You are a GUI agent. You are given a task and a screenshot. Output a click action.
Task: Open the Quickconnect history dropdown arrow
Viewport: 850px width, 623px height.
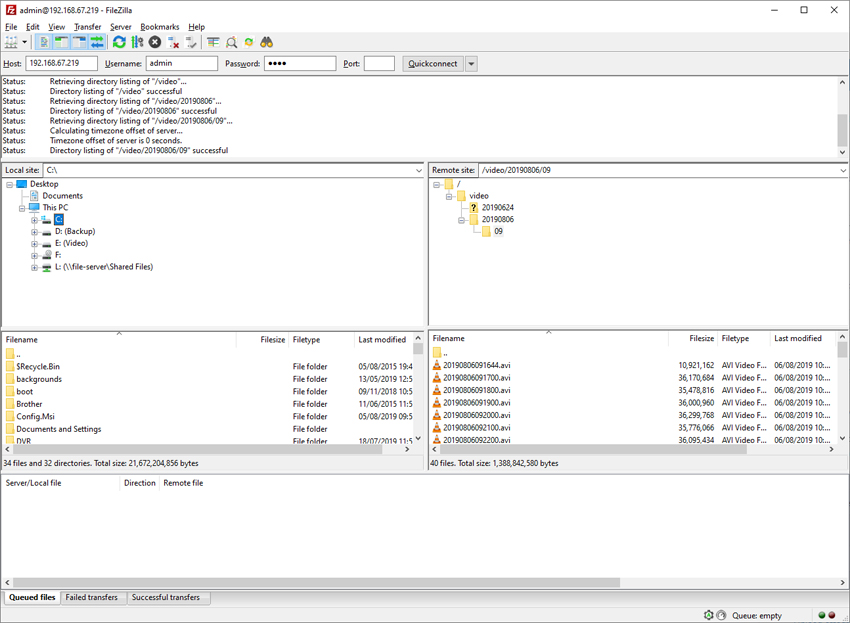[471, 64]
